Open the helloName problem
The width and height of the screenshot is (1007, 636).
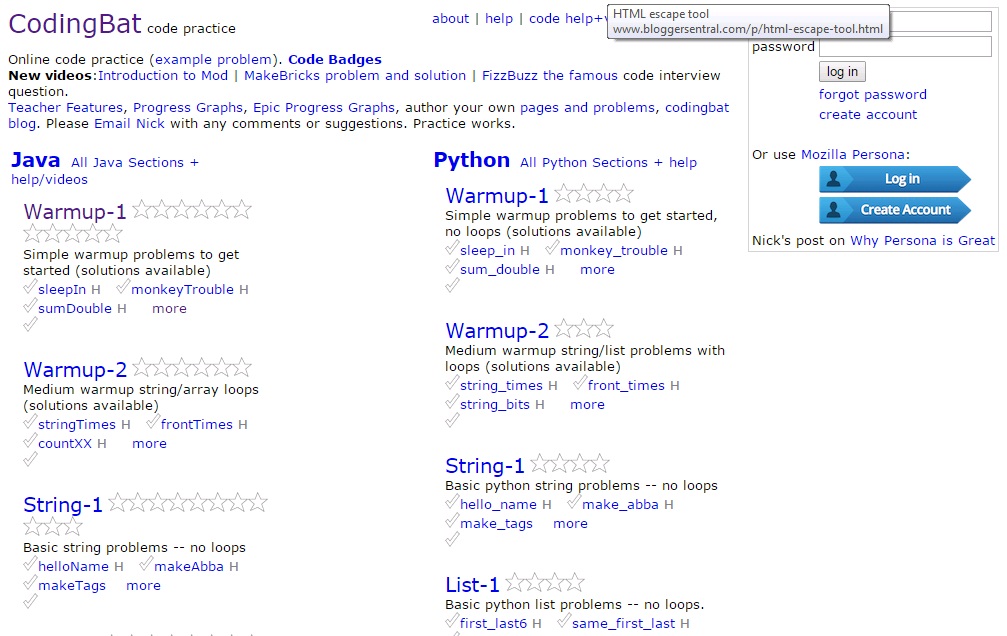[x=73, y=567]
